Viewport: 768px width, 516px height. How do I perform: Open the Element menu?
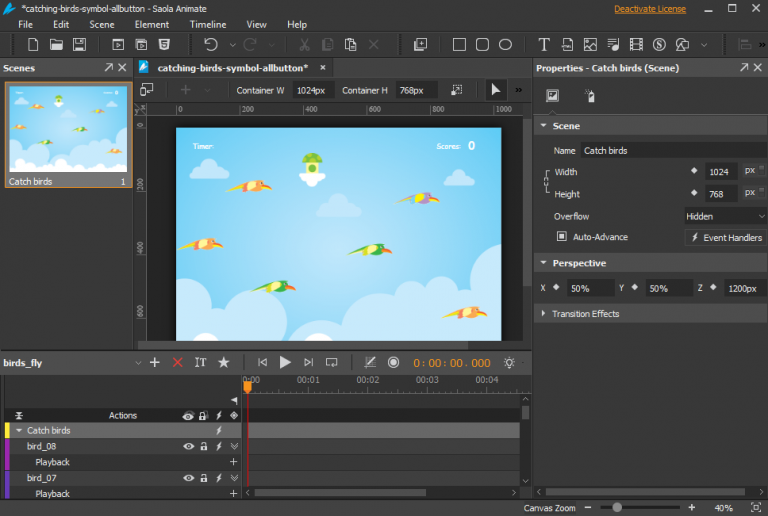tap(152, 24)
